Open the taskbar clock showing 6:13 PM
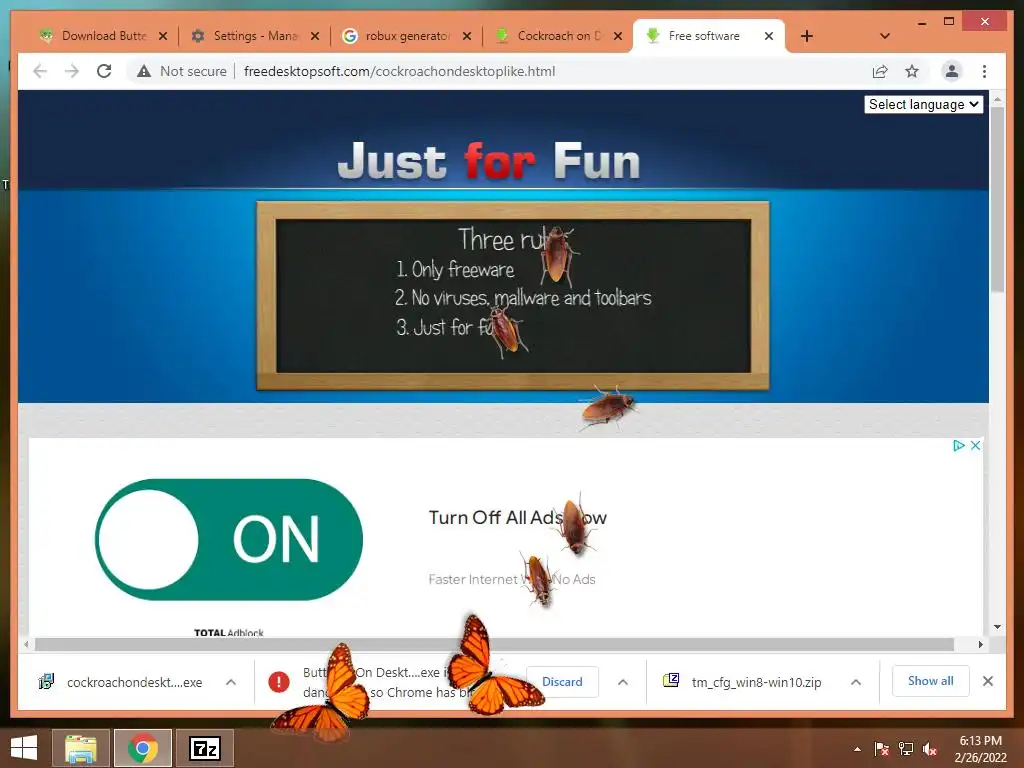The width and height of the screenshot is (1024, 768). point(980,749)
